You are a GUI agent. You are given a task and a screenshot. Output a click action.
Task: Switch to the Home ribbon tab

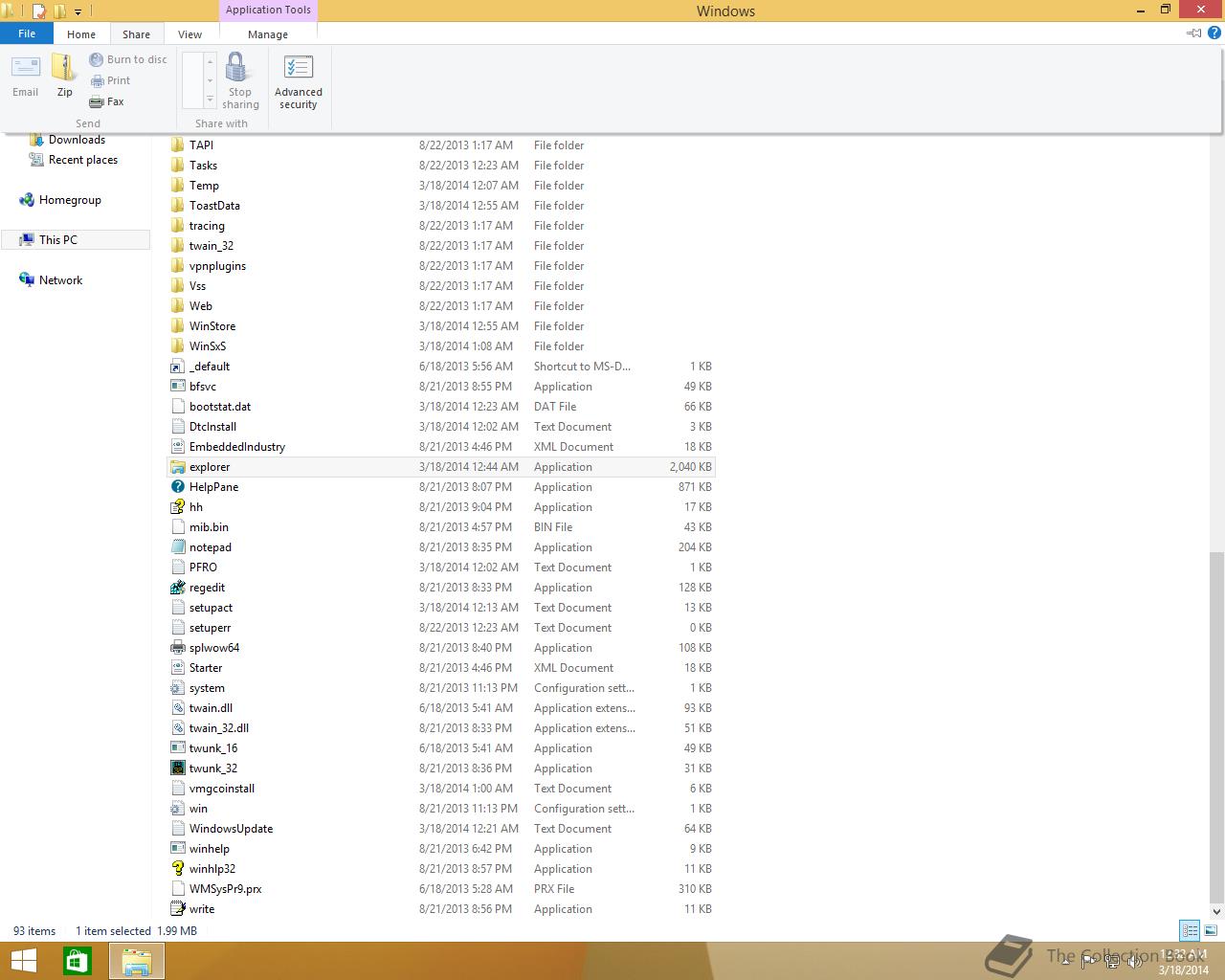click(x=81, y=34)
